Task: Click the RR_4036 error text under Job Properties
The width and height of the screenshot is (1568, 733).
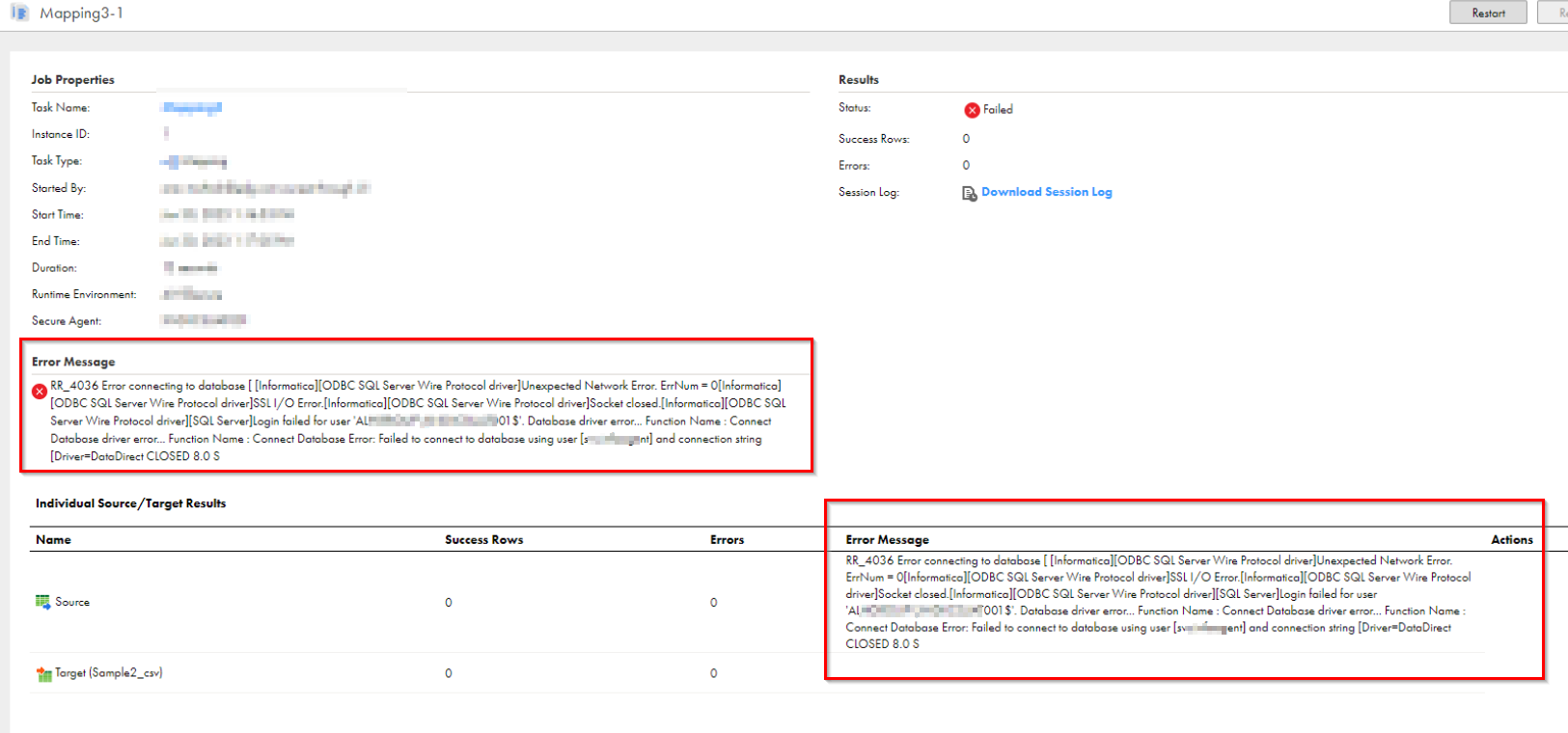Action: pos(418,421)
